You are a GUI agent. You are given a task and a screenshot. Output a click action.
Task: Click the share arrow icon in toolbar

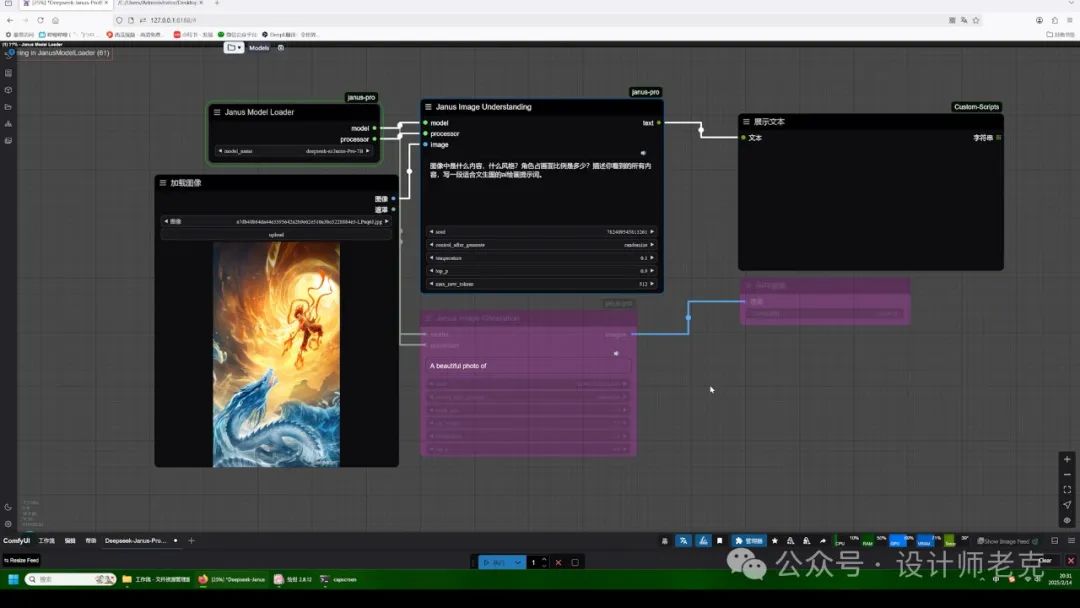click(x=822, y=541)
